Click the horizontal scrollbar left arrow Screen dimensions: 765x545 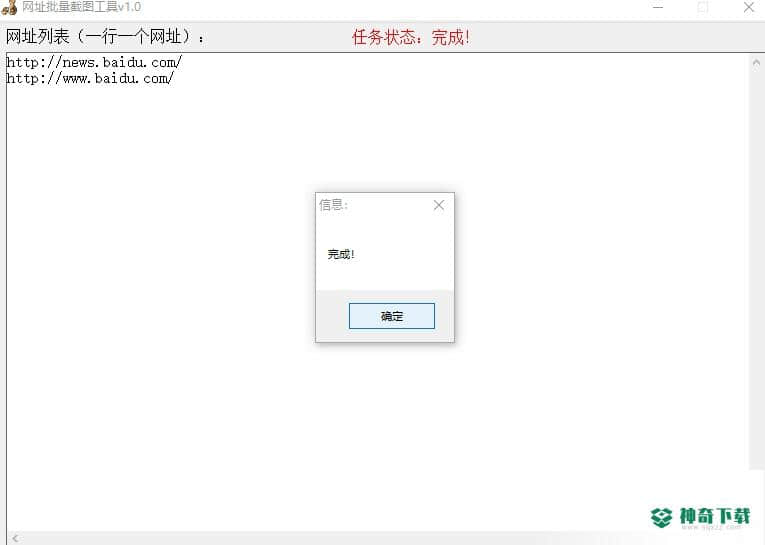15,538
